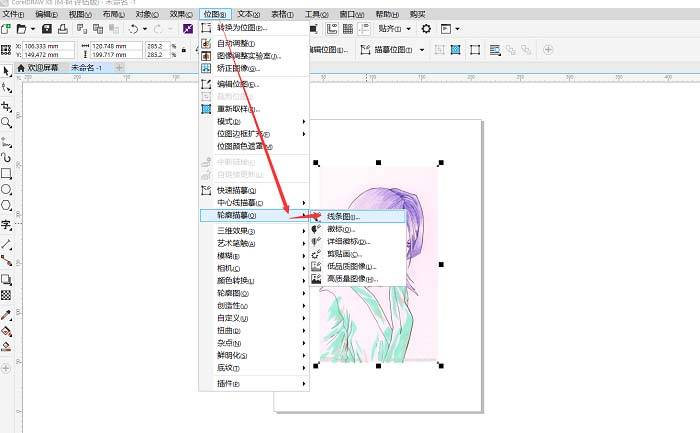Select the Crop tool
Image resolution: width=700 pixels, height=433 pixels.
7,105
